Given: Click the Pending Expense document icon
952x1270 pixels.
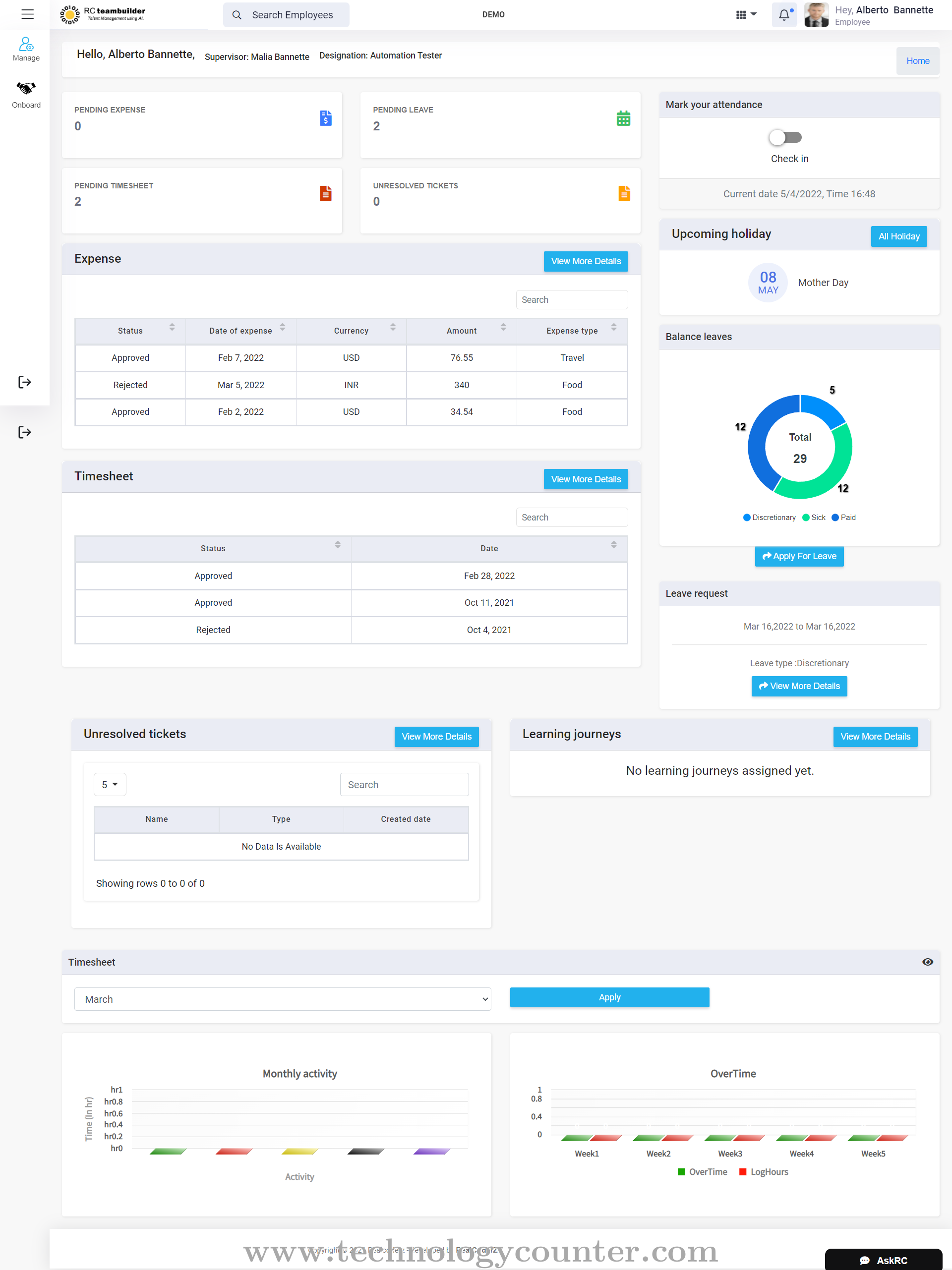Looking at the screenshot, I should pos(326,118).
